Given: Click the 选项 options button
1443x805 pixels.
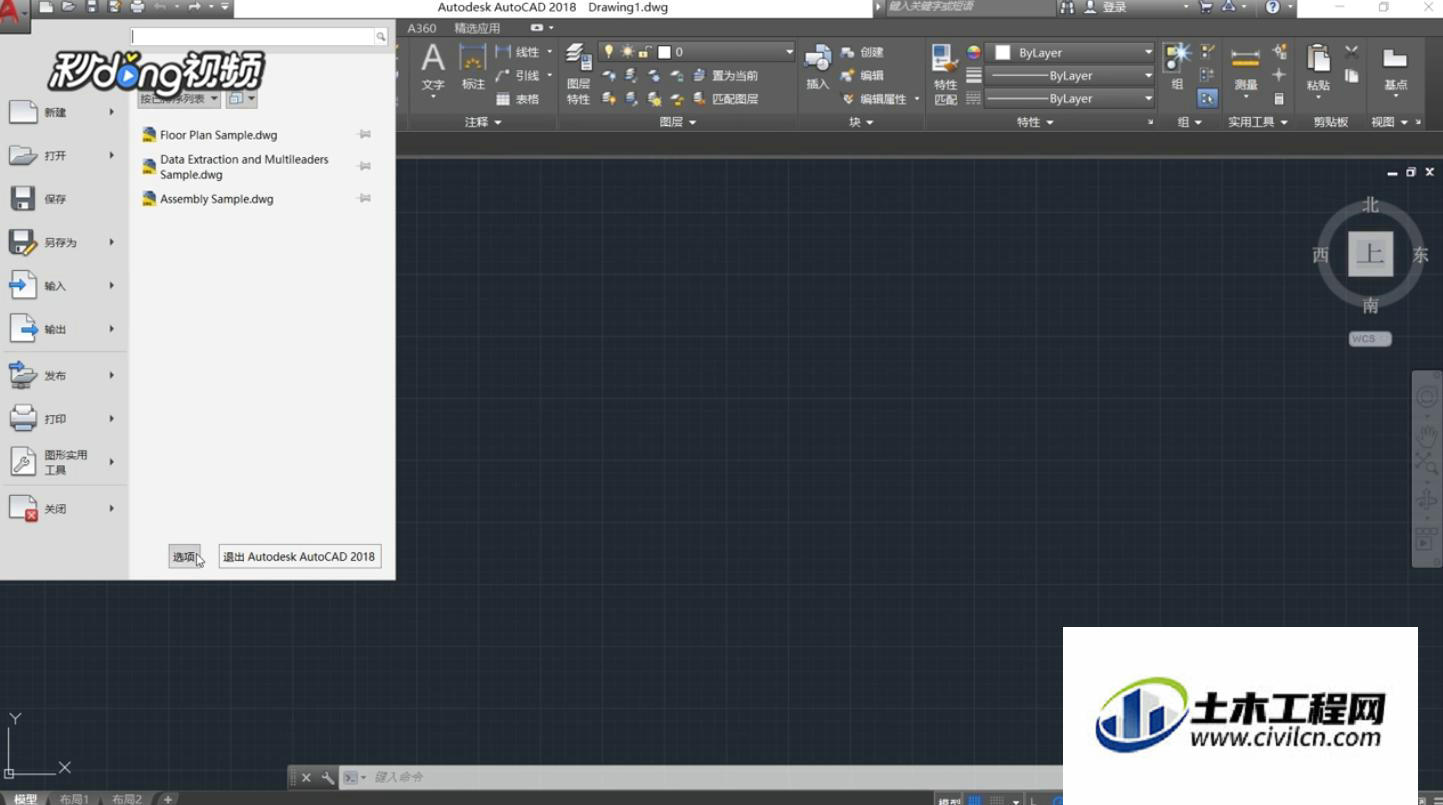Looking at the screenshot, I should [x=184, y=557].
